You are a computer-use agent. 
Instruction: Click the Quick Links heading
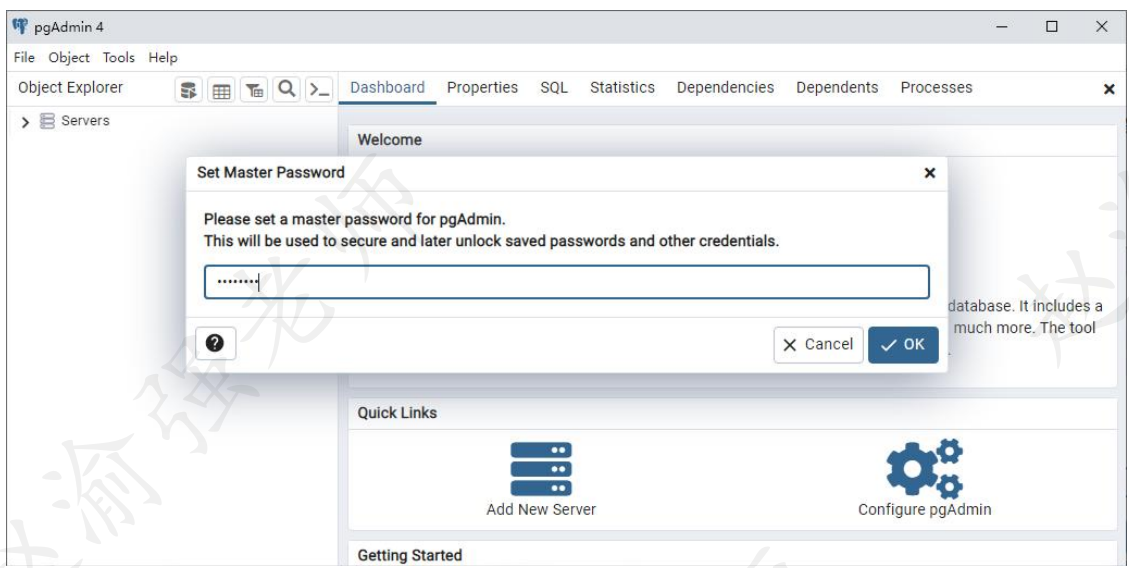tap(397, 413)
